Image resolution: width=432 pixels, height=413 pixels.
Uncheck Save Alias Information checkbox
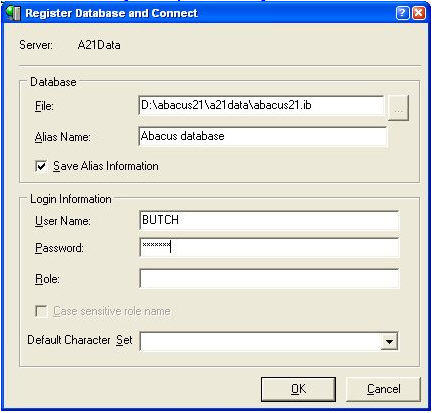41,166
